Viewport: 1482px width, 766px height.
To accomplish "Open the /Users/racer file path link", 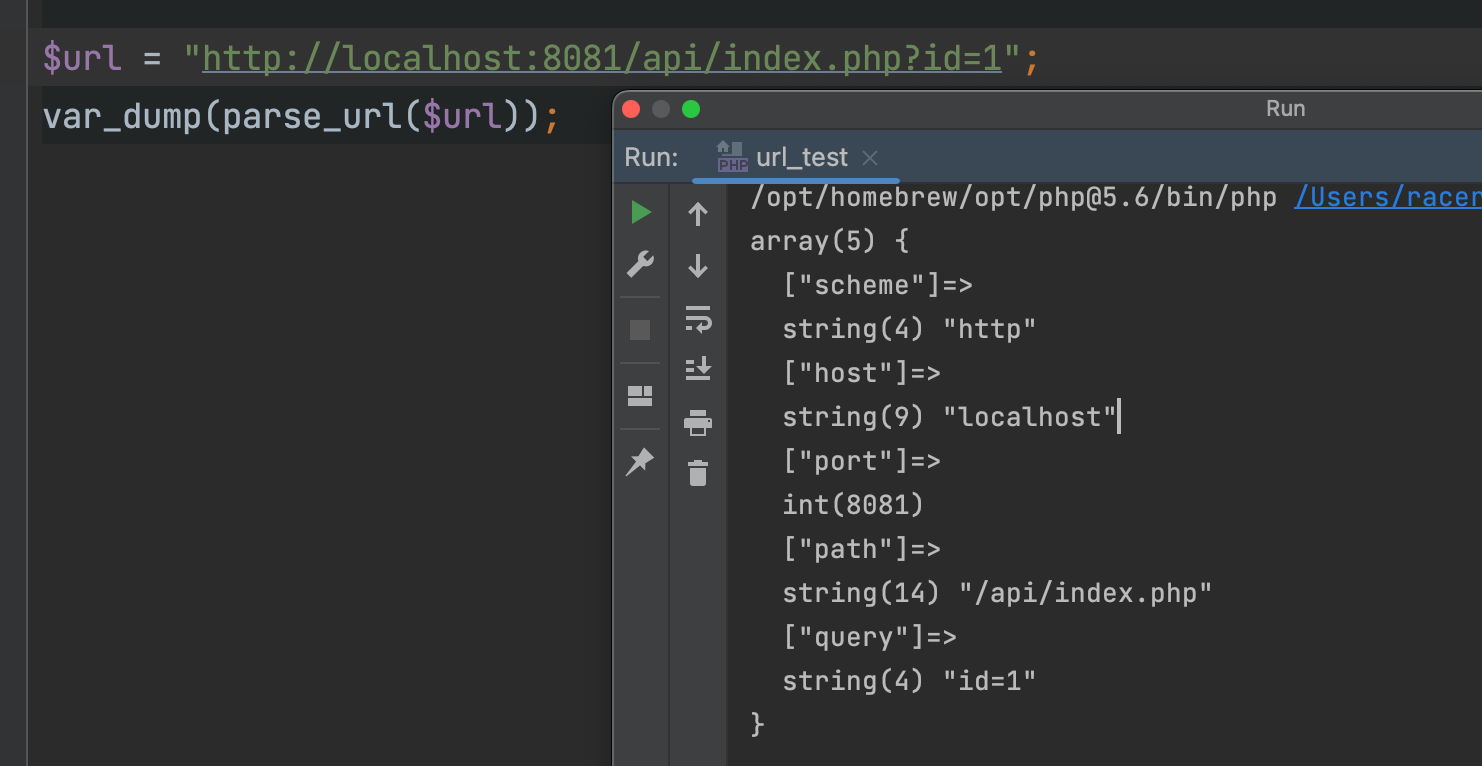I will (1388, 197).
